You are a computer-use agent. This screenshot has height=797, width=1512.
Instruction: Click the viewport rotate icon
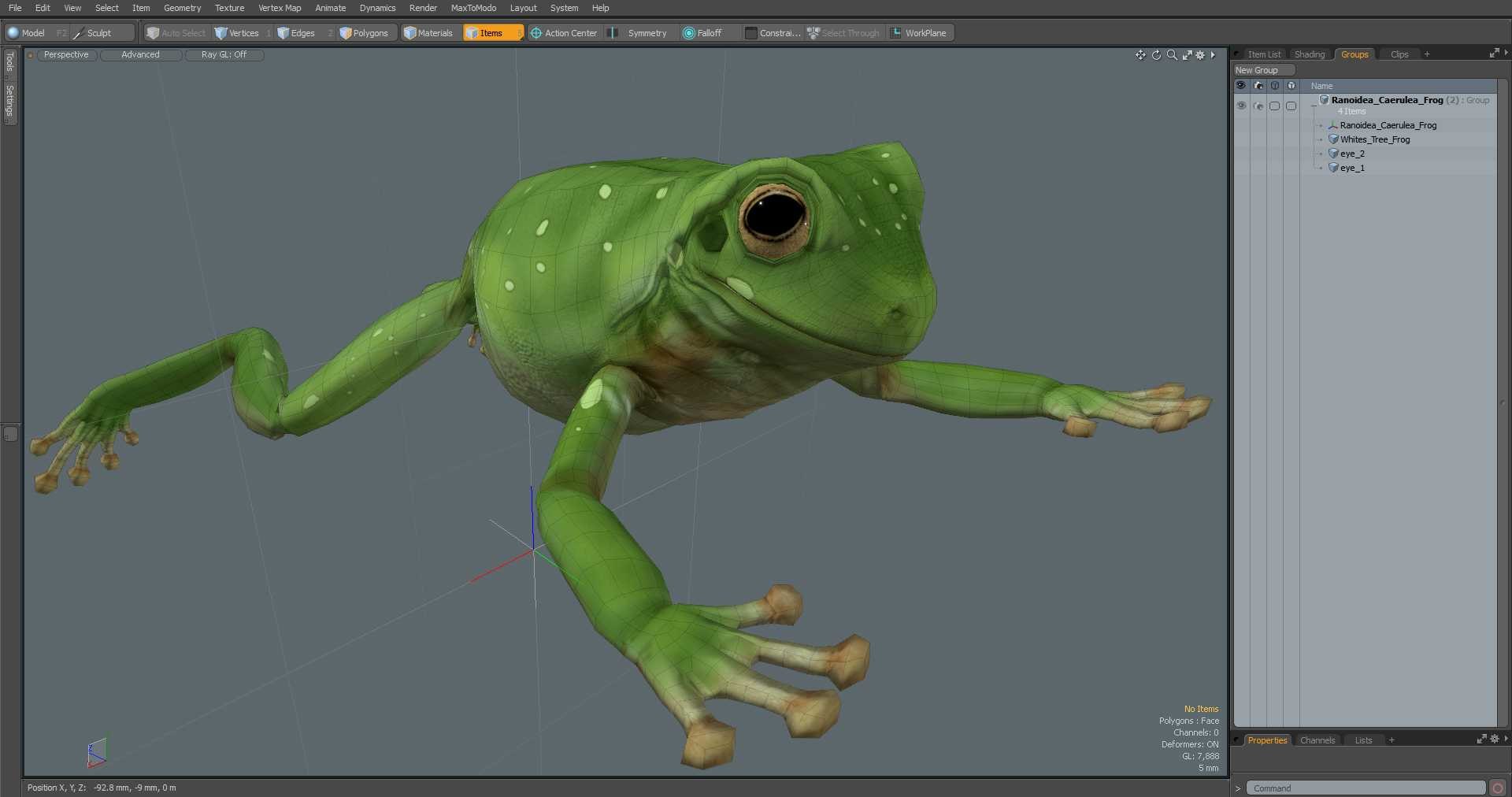1156,55
